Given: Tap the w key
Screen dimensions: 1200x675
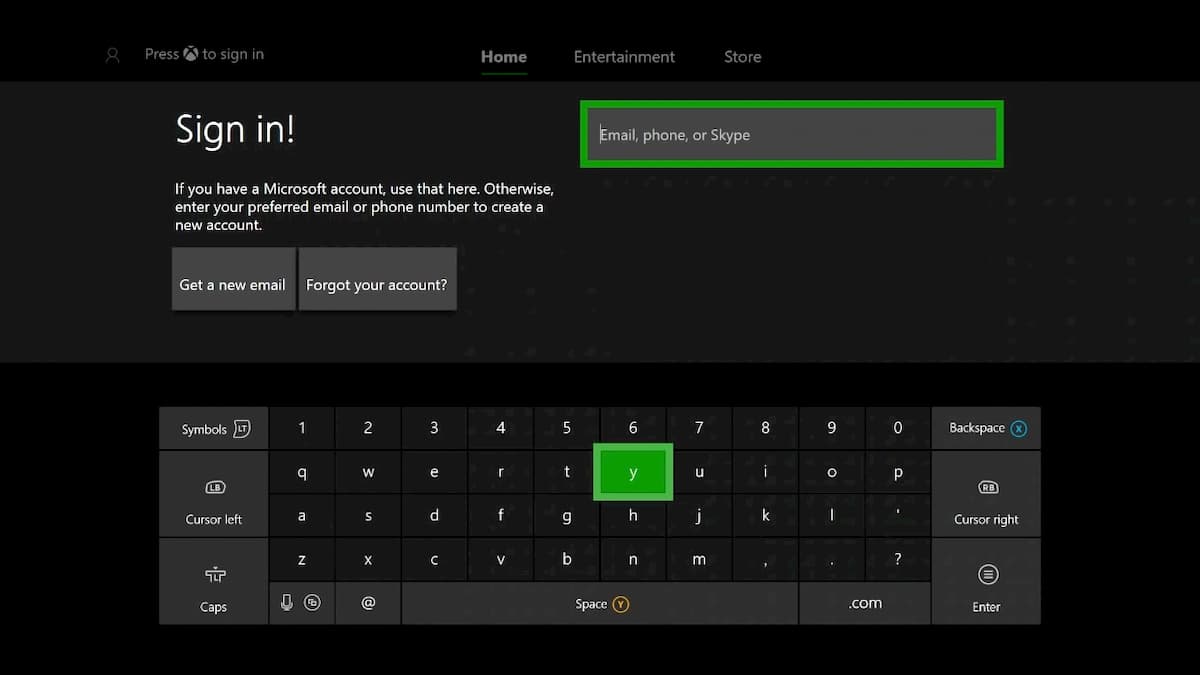Looking at the screenshot, I should coord(368,472).
